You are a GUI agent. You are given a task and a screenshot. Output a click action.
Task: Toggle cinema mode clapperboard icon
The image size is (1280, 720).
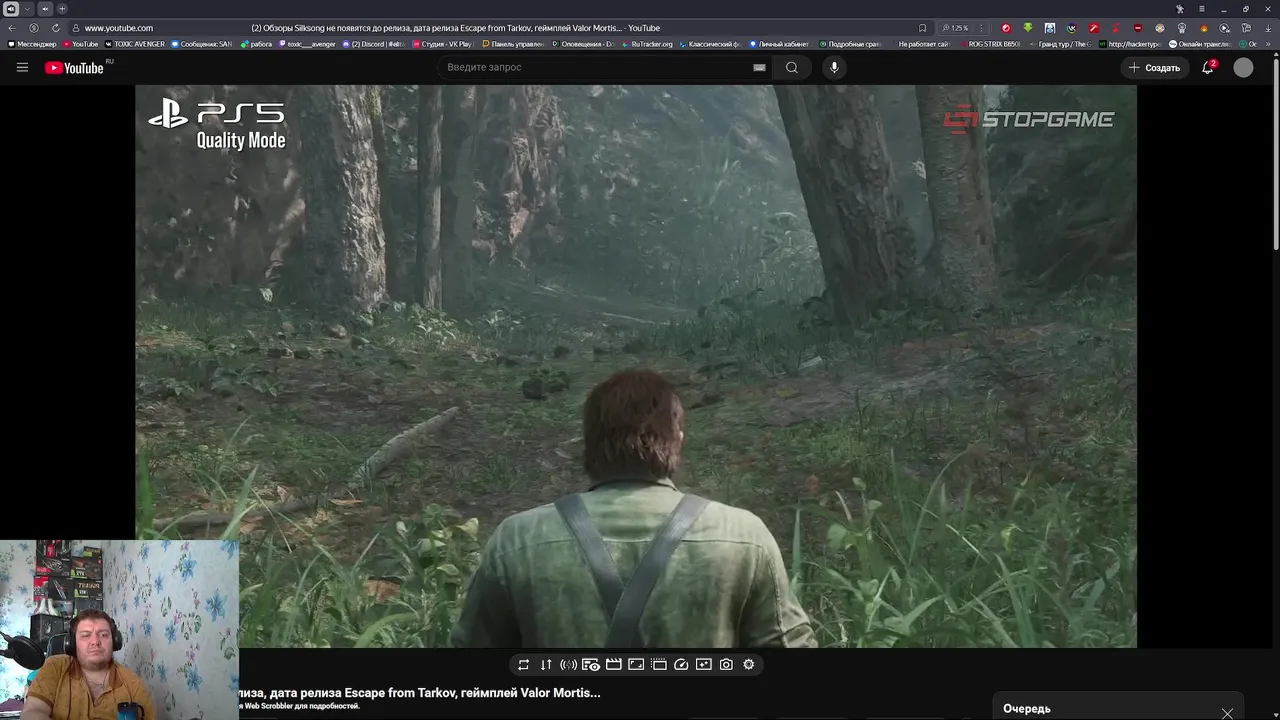[614, 664]
